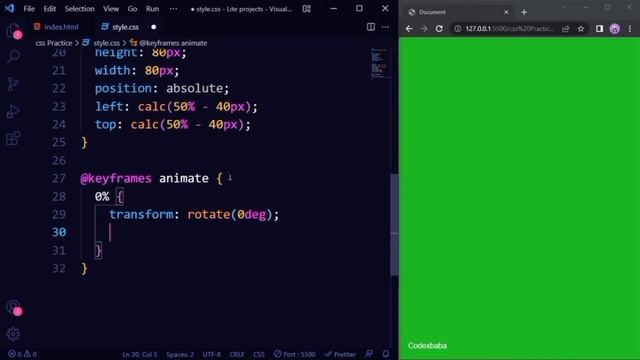
Task: Show errors and warnings in status bar
Action: 22,354
